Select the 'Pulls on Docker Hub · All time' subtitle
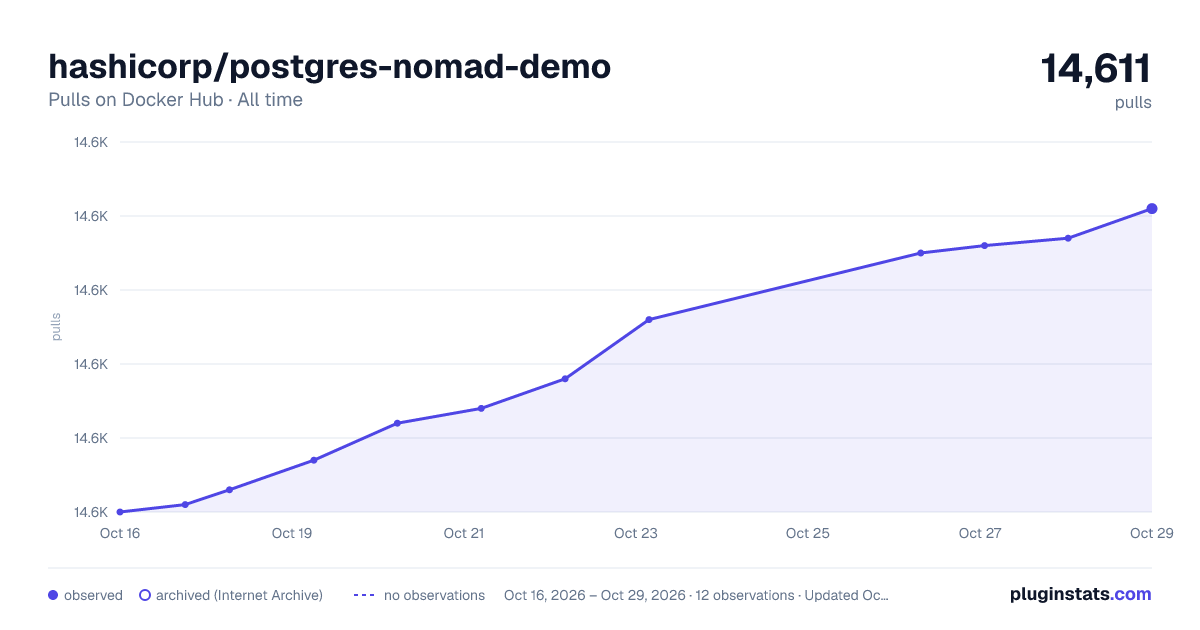 pos(175,100)
